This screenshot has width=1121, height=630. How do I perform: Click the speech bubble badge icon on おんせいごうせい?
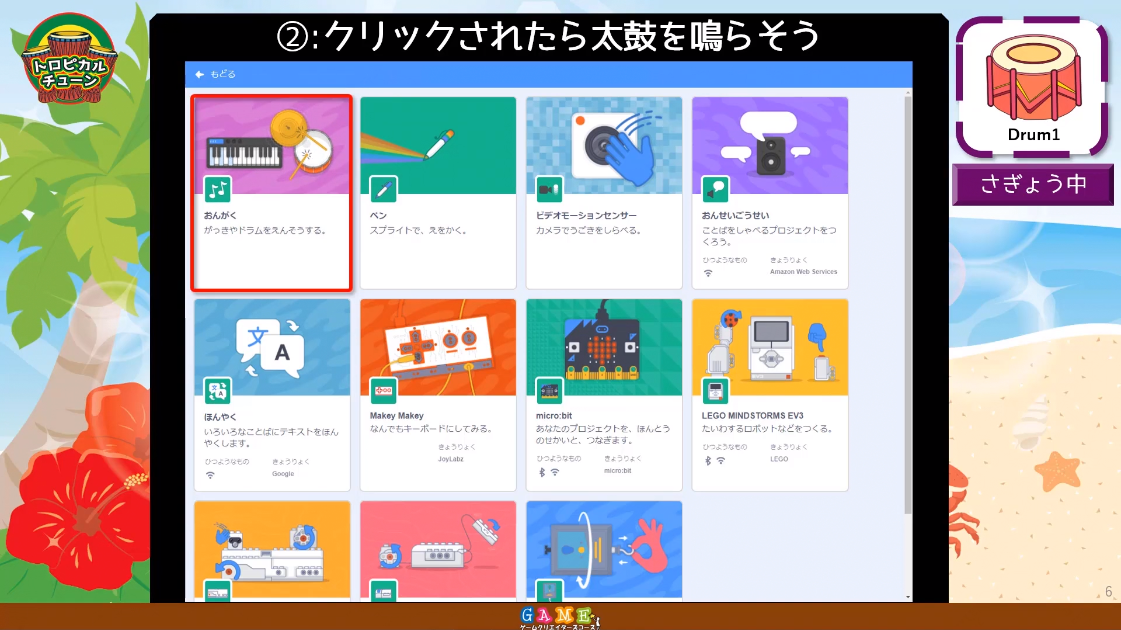(715, 190)
